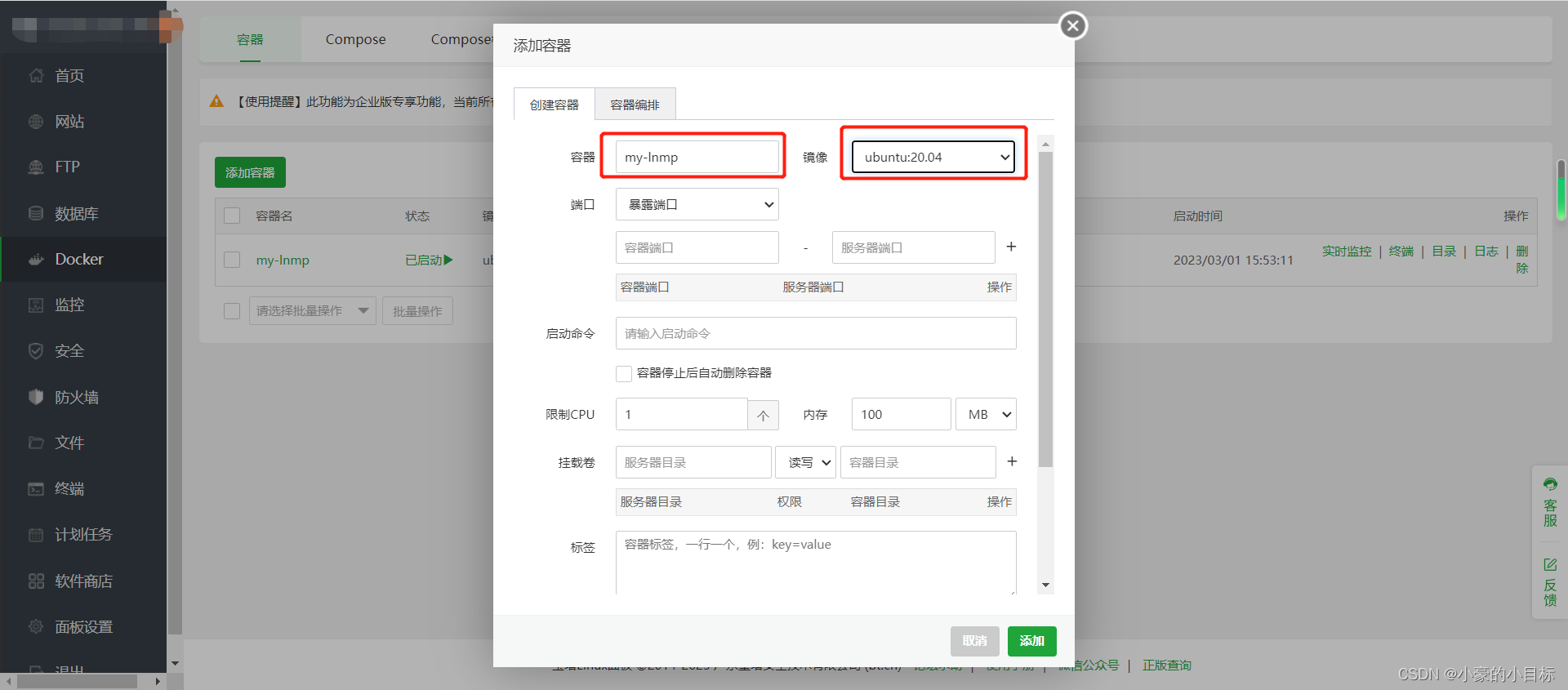This screenshot has height=690, width=1568.
Task: Click the 安全 shield icon in sidebar
Action: [36, 351]
